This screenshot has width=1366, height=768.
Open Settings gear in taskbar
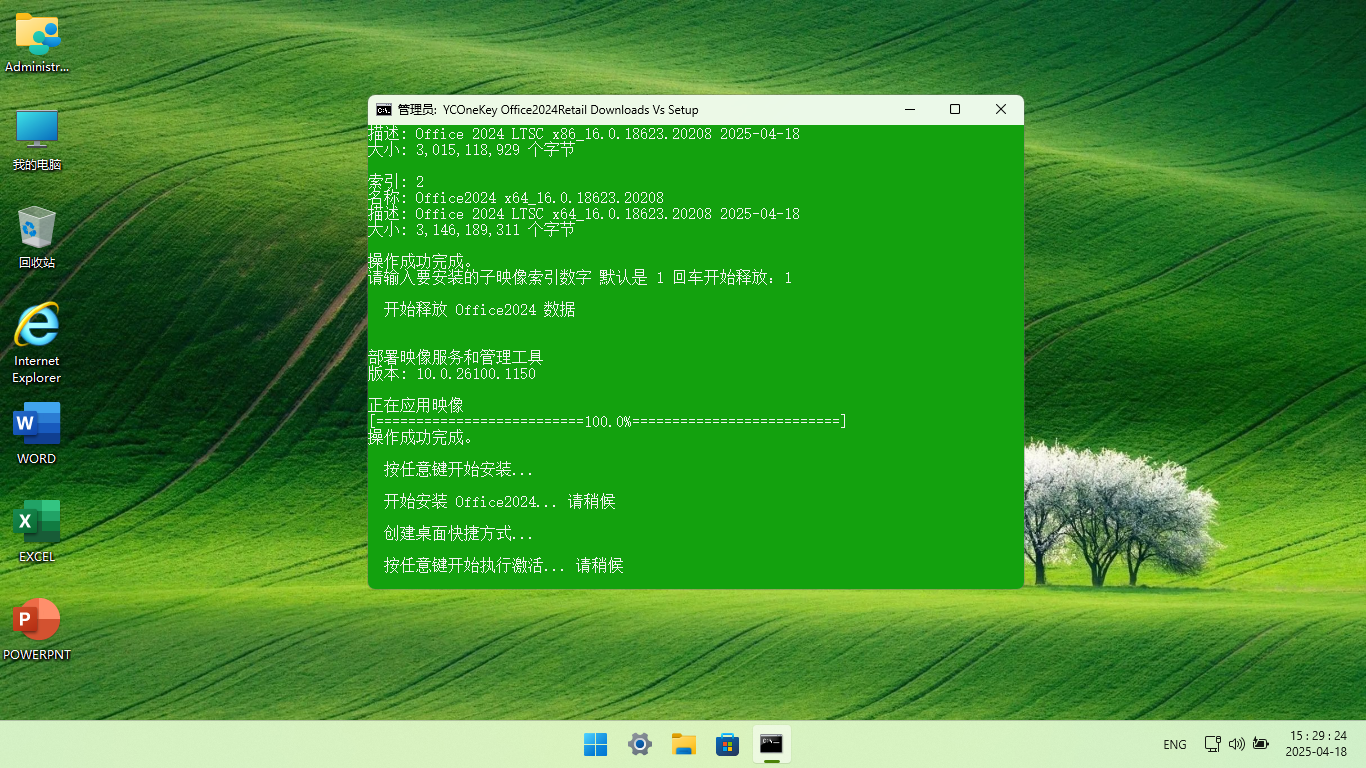640,744
